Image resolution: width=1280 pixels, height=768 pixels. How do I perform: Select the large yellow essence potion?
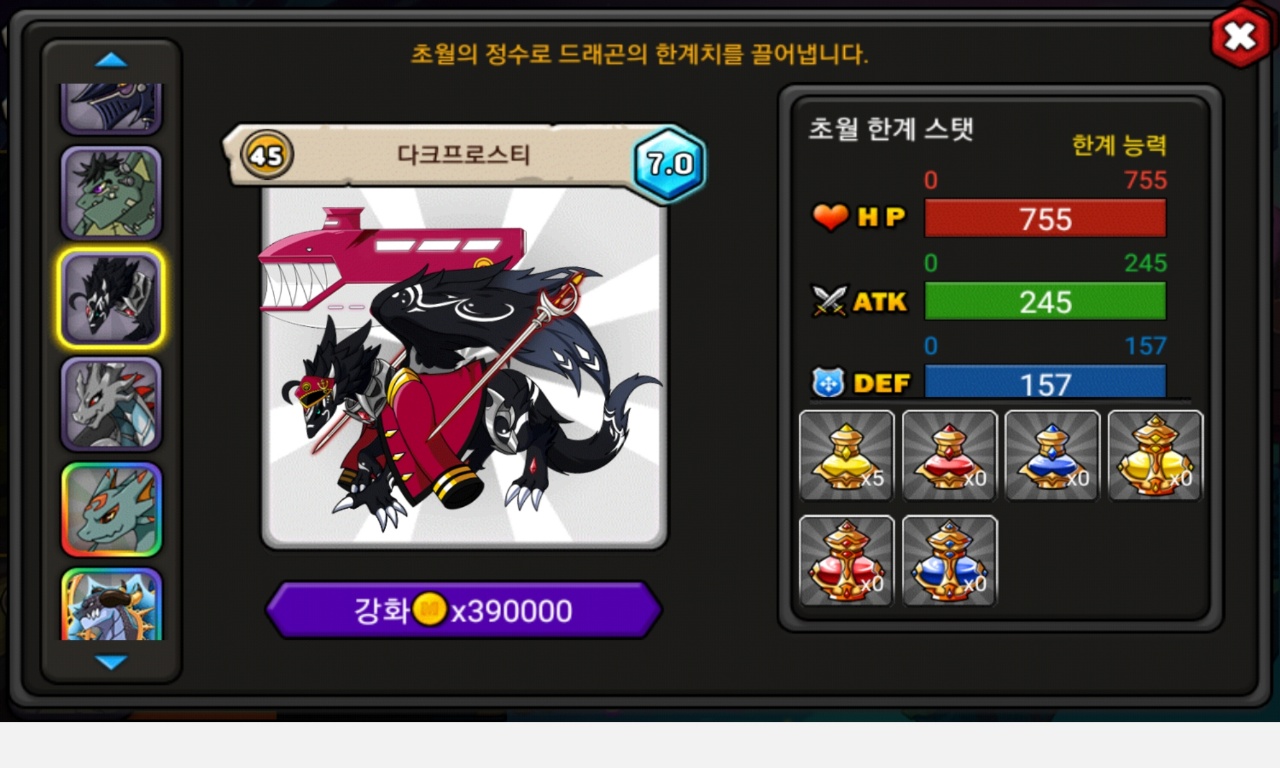[1155, 455]
